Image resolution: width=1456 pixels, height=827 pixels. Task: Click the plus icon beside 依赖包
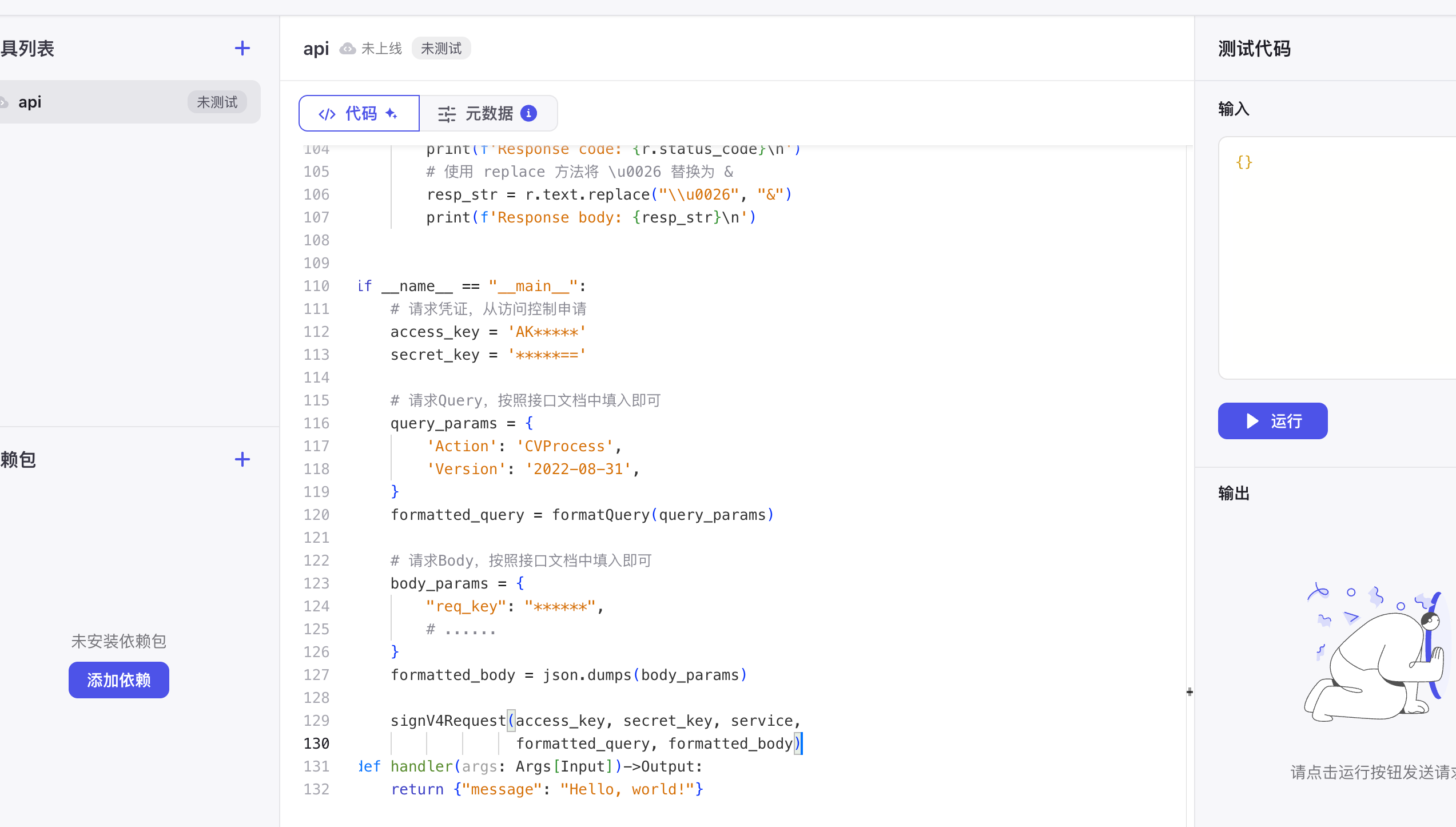[242, 459]
